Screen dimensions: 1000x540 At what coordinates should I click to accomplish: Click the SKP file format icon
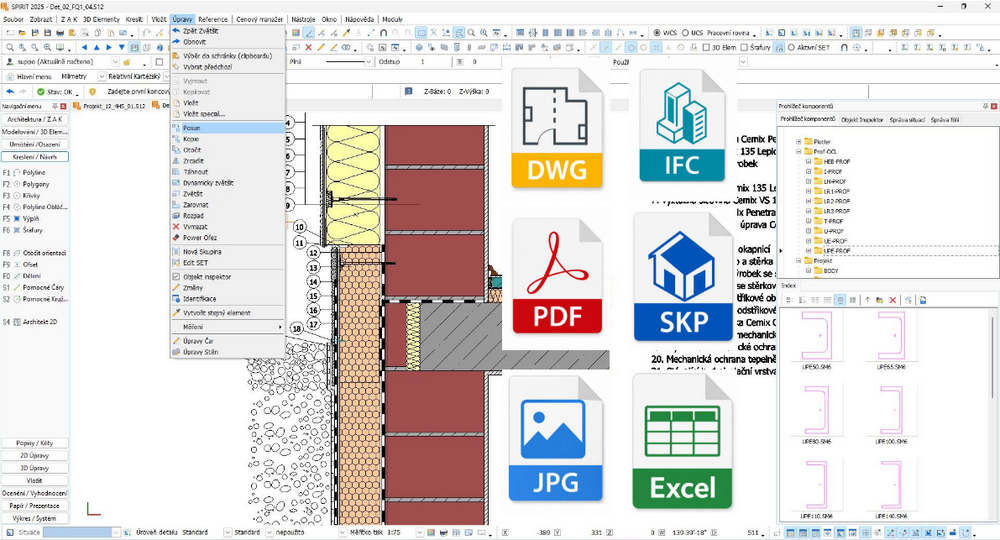pos(683,277)
